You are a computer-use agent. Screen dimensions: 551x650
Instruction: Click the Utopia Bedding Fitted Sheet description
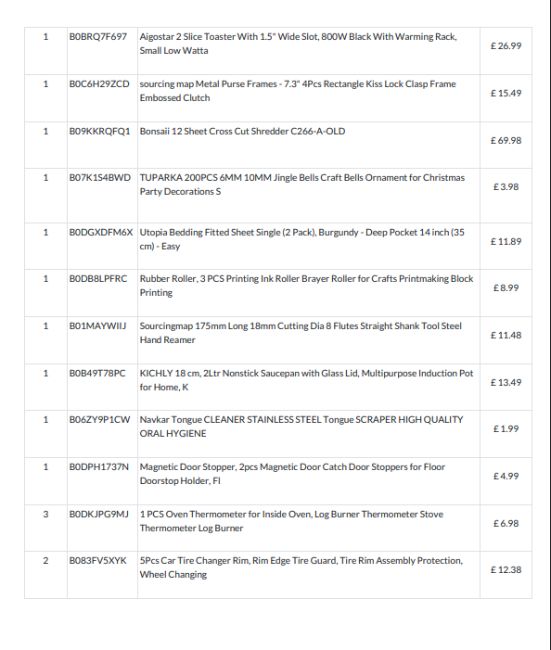(x=302, y=239)
